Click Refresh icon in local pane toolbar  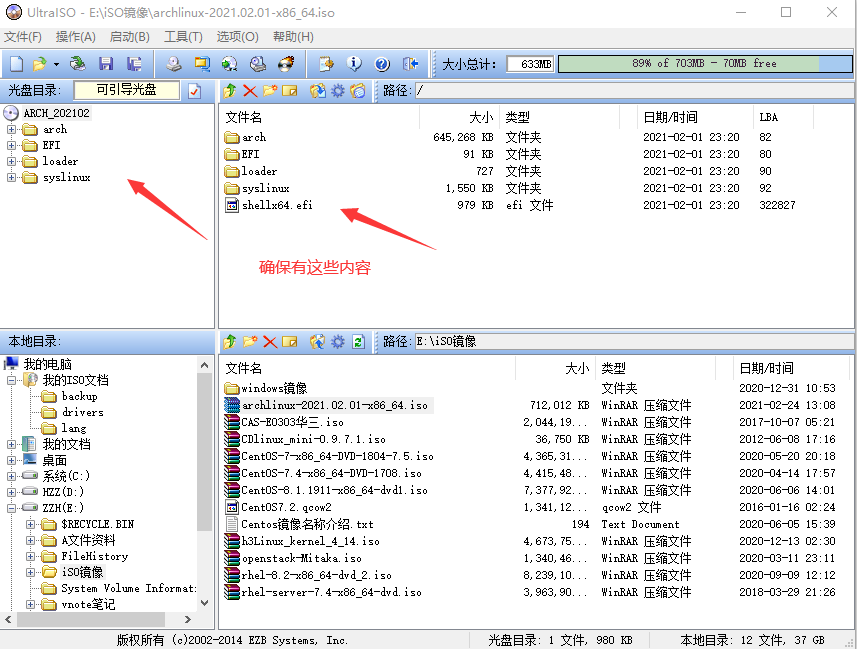point(358,342)
